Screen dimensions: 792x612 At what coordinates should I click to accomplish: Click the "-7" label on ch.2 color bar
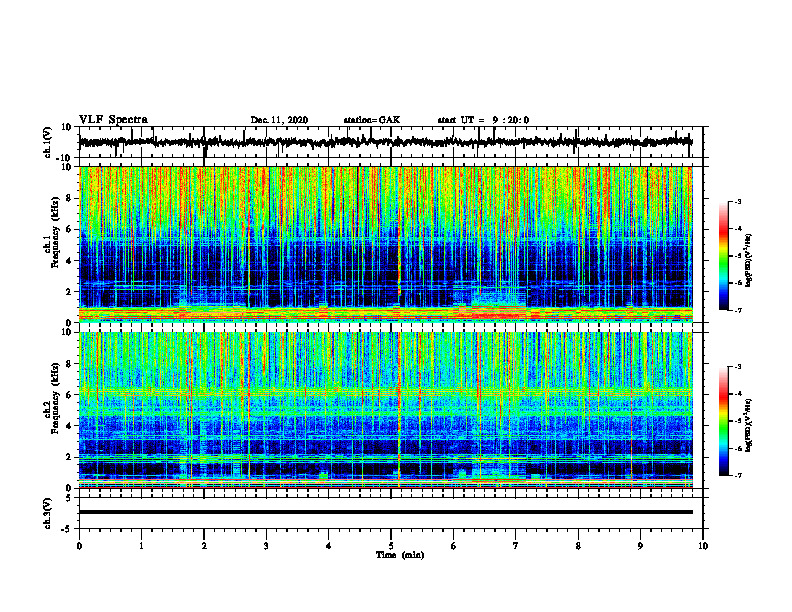738,475
